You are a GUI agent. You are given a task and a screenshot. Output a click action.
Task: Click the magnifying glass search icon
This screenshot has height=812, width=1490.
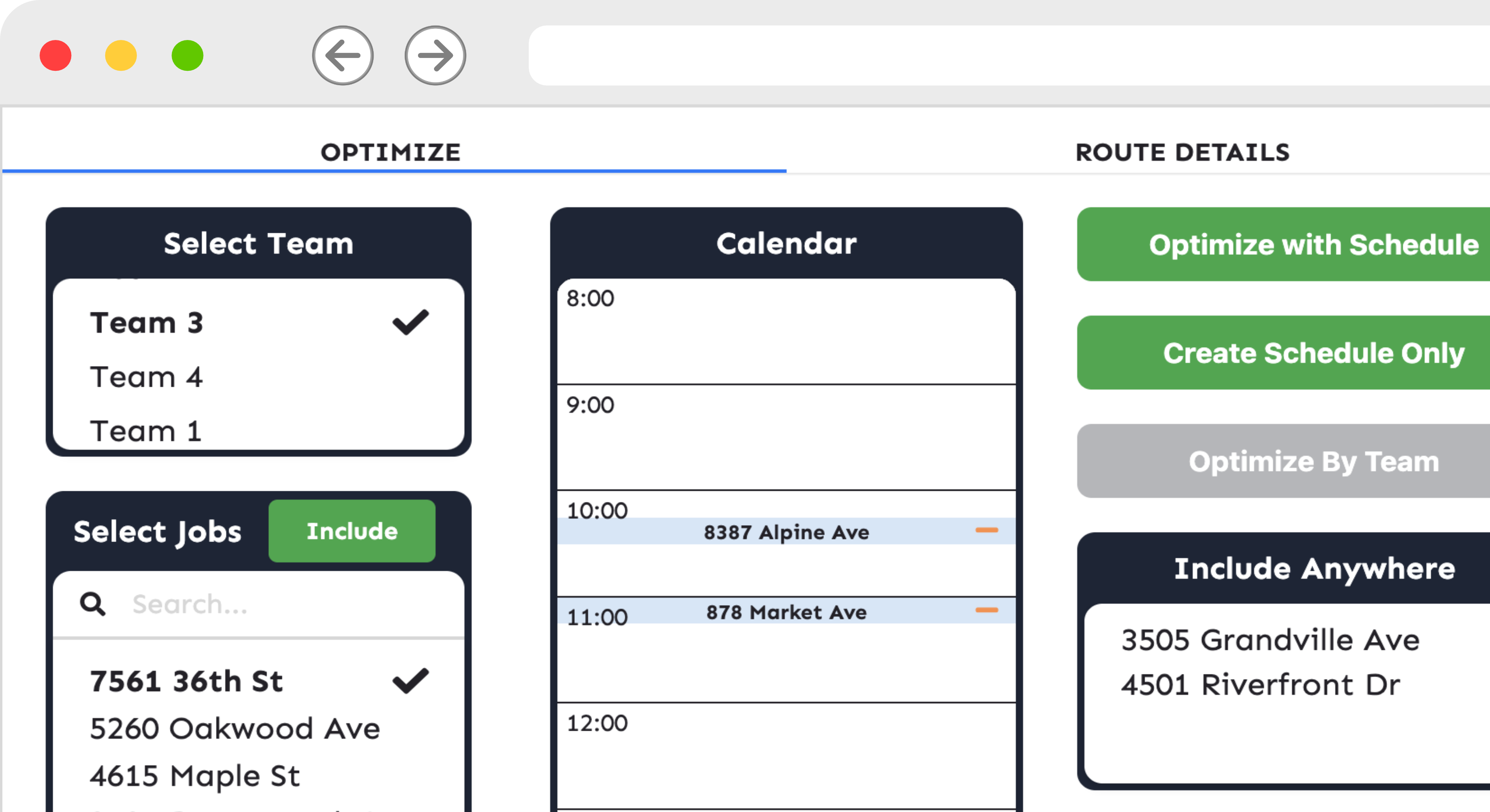[92, 604]
